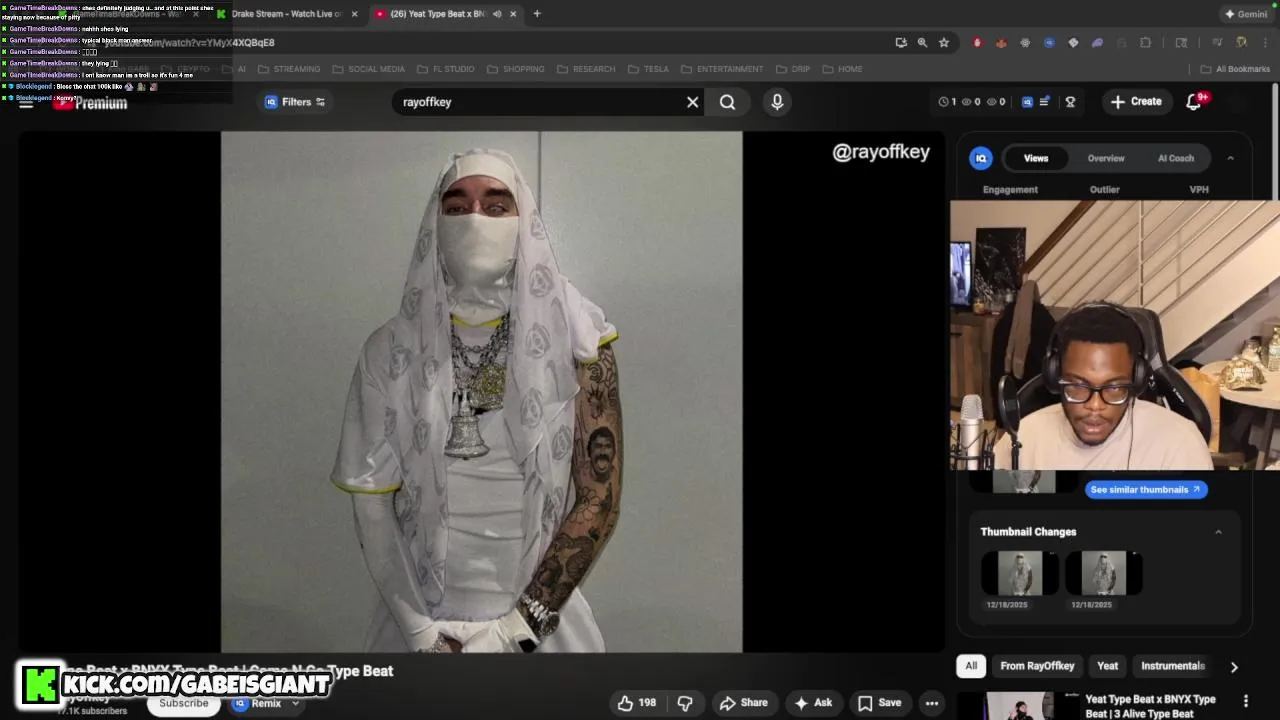1280x720 pixels.
Task: Bookmark this page with star icon
Action: point(943,42)
